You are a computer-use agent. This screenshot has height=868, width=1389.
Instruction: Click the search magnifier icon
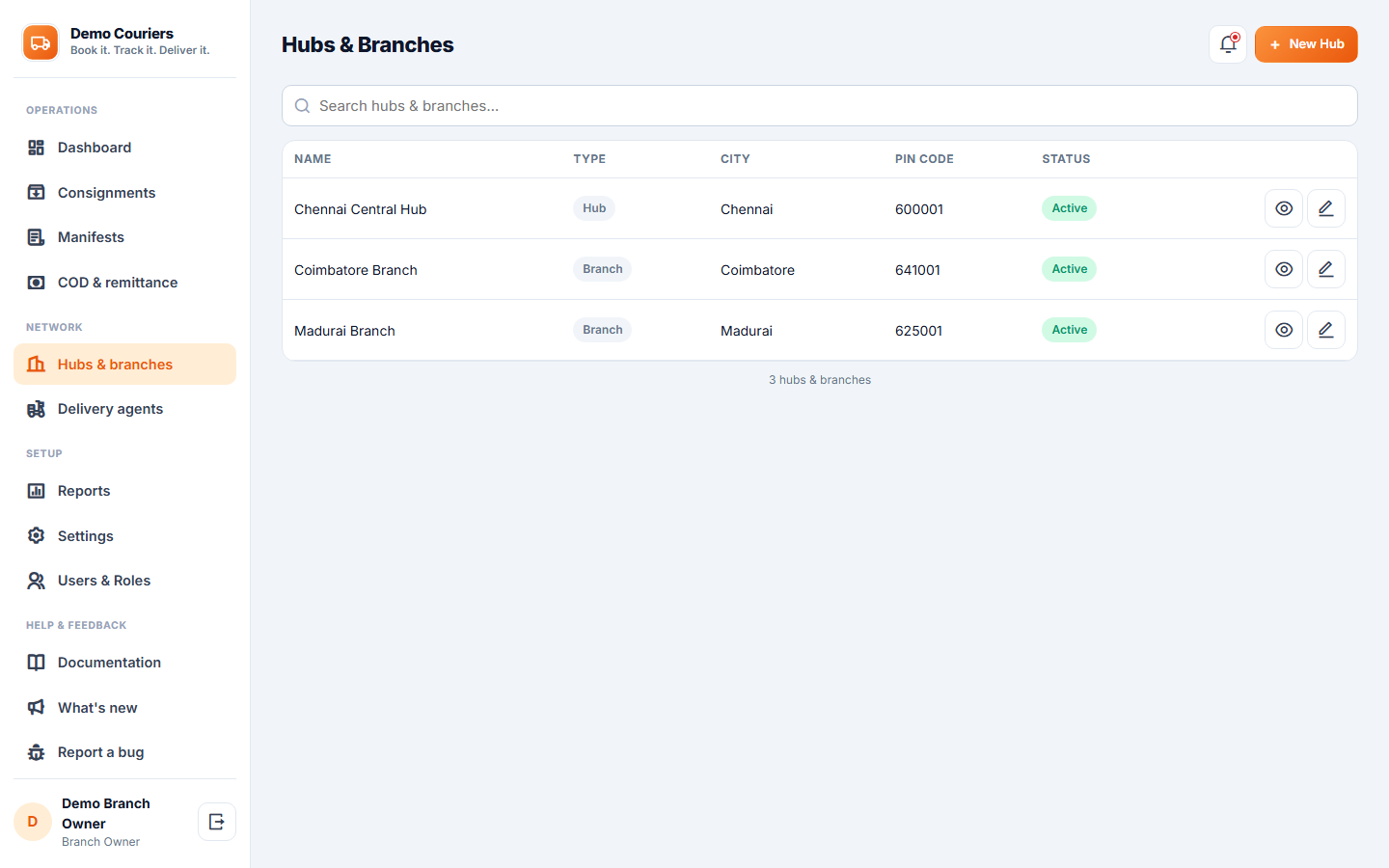click(302, 106)
